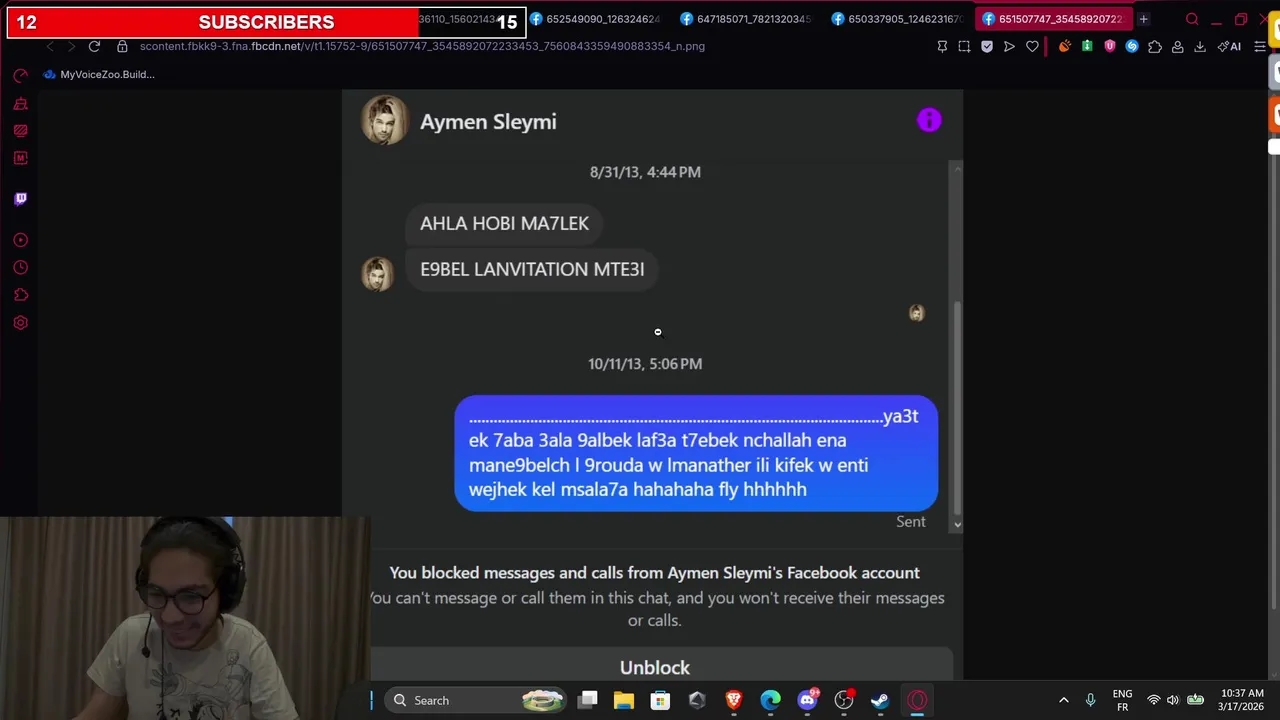Open the Player icon in sidebar
1280x720 pixels.
tap(20, 240)
